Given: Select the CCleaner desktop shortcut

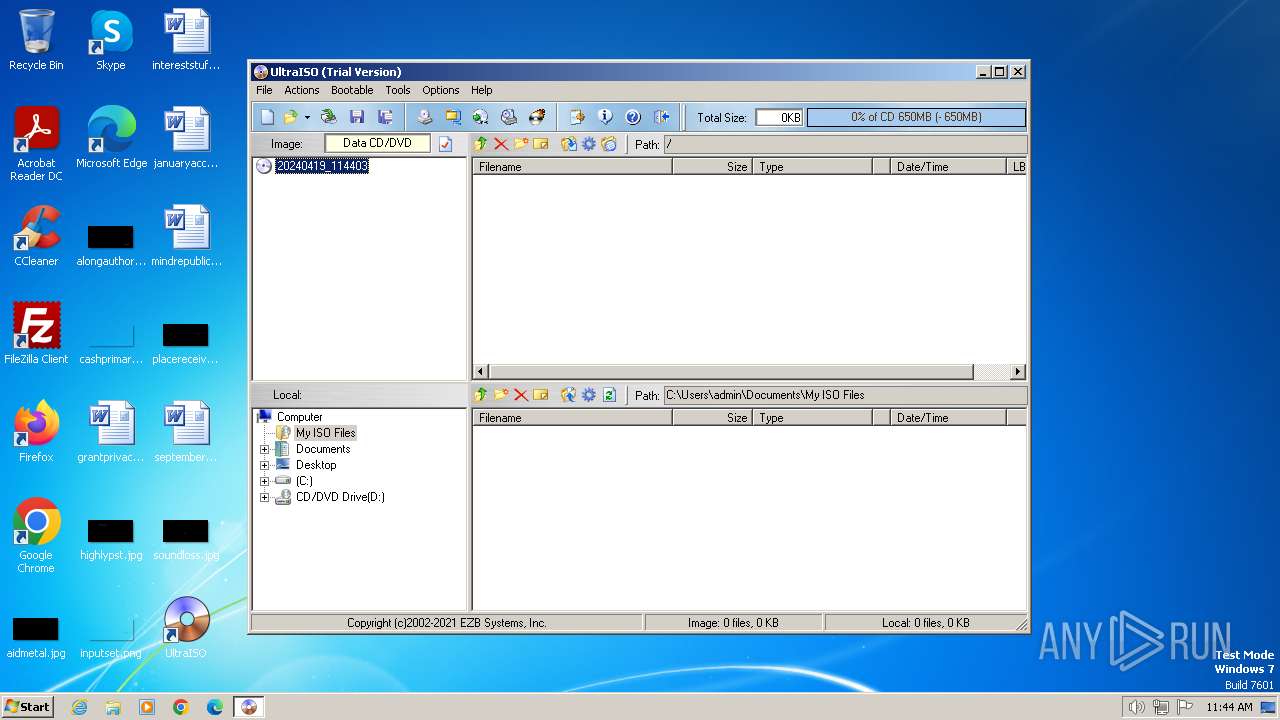Looking at the screenshot, I should tap(36, 236).
